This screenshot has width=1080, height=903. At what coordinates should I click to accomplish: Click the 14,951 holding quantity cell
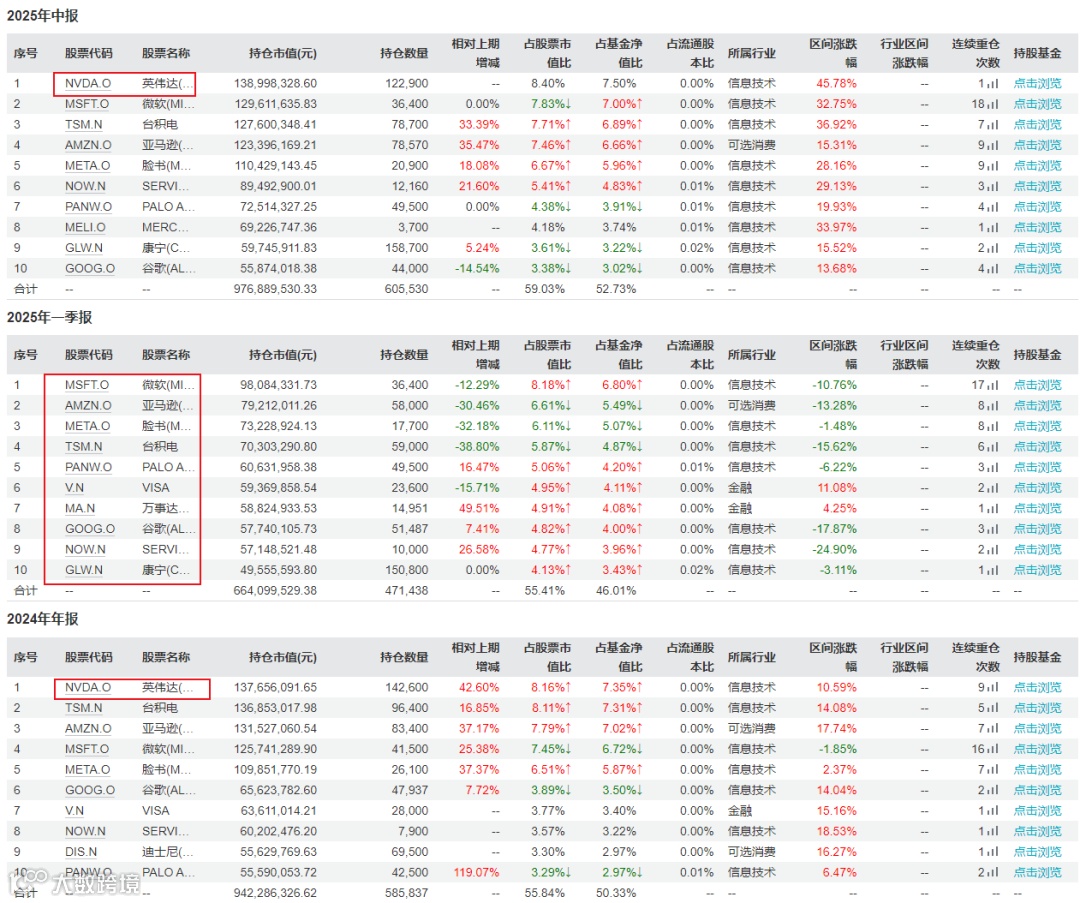pos(410,508)
